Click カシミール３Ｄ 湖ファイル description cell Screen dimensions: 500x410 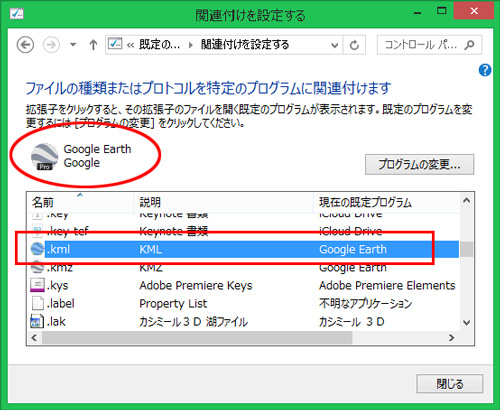pos(193,322)
